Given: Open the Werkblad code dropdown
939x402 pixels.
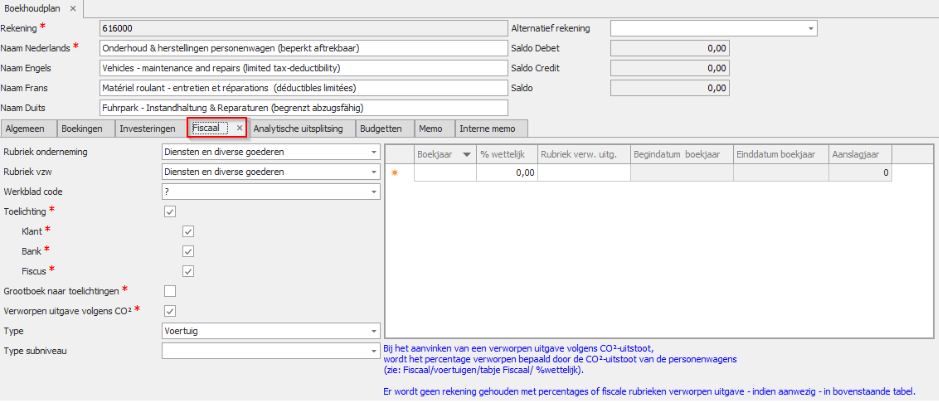Looking at the screenshot, I should point(374,192).
